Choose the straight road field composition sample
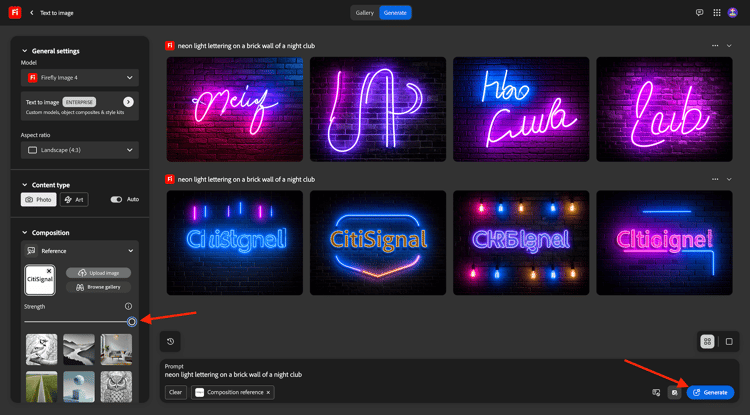Viewport: 750px width, 415px height. (42, 387)
